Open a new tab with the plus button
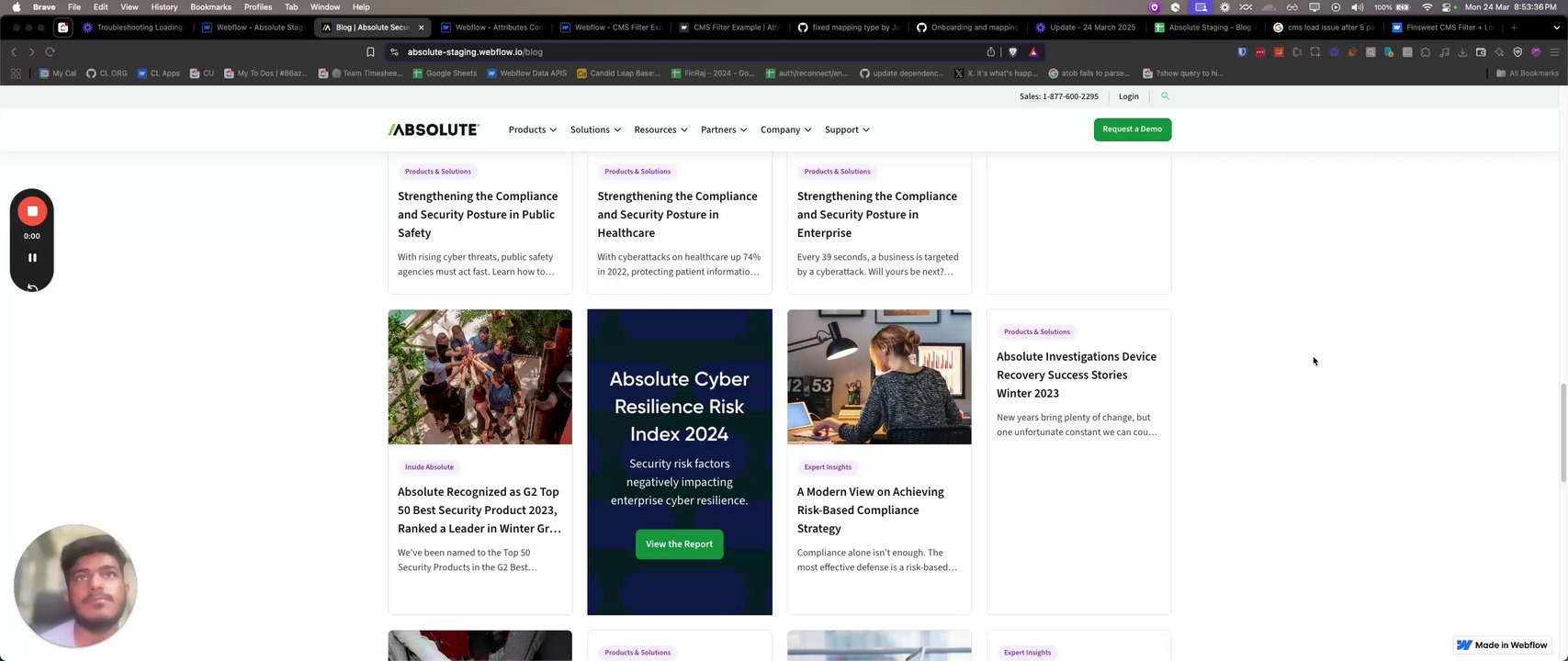 coord(1514,28)
